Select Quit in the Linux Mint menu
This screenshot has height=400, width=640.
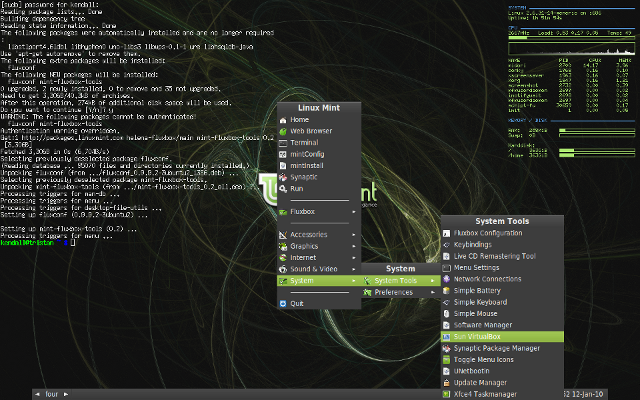point(319,304)
